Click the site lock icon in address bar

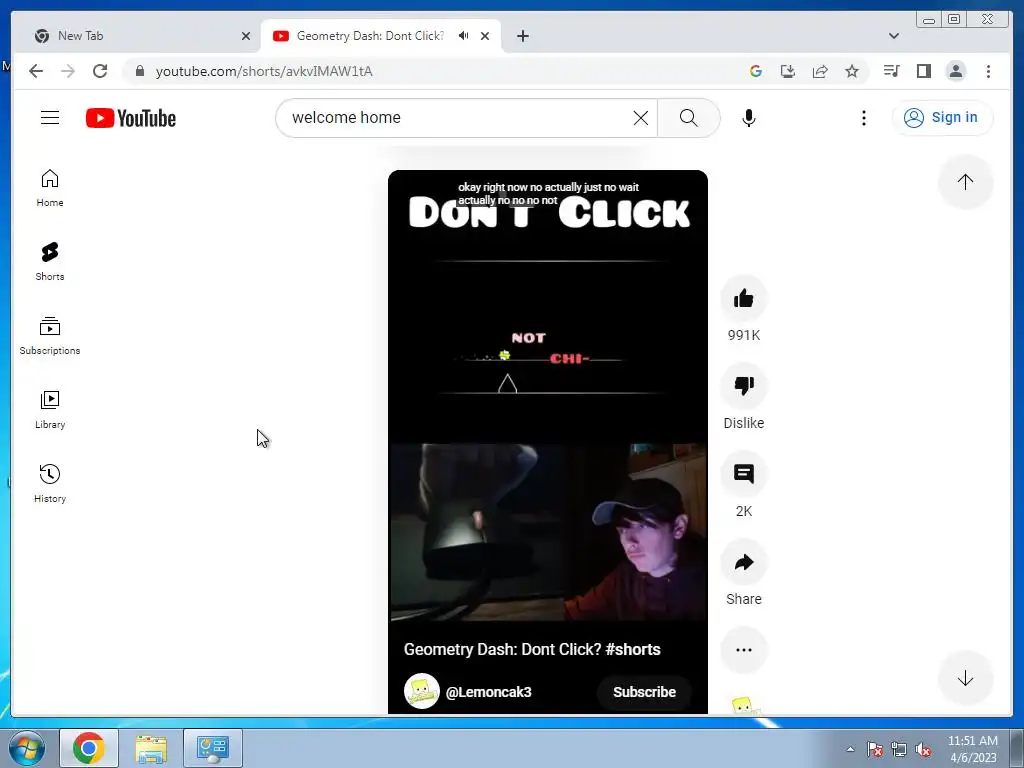click(140, 71)
